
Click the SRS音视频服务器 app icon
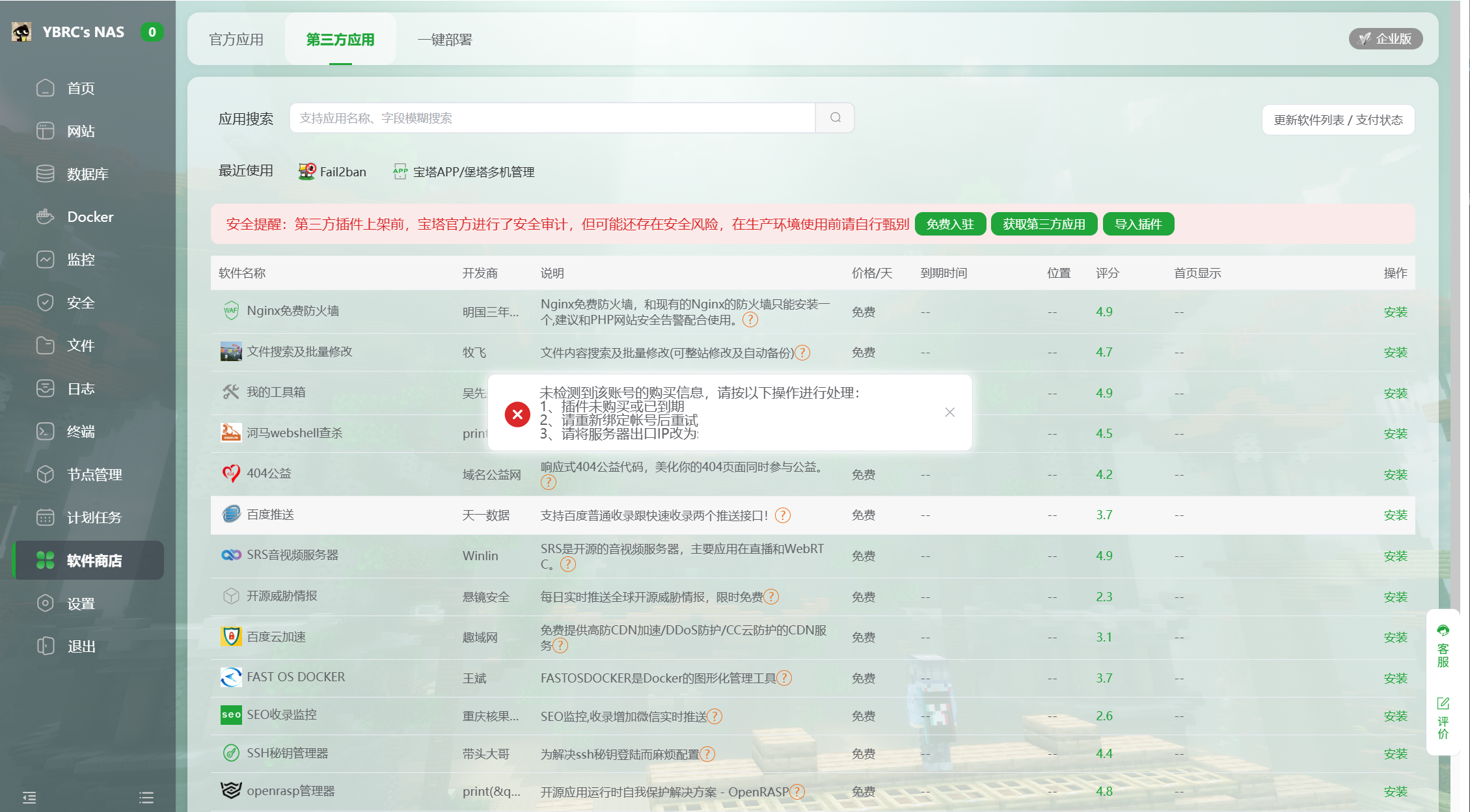pos(230,555)
